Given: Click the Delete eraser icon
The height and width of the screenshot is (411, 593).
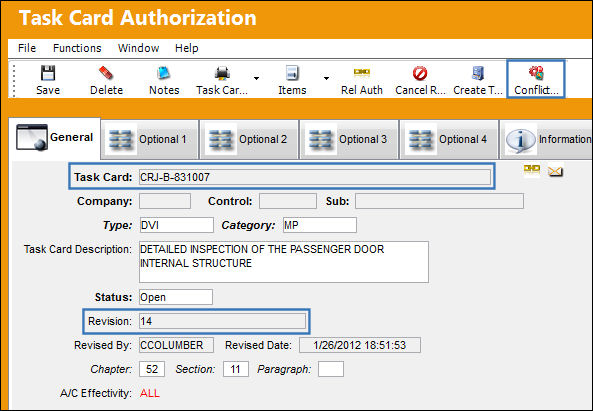Looking at the screenshot, I should click(106, 73).
